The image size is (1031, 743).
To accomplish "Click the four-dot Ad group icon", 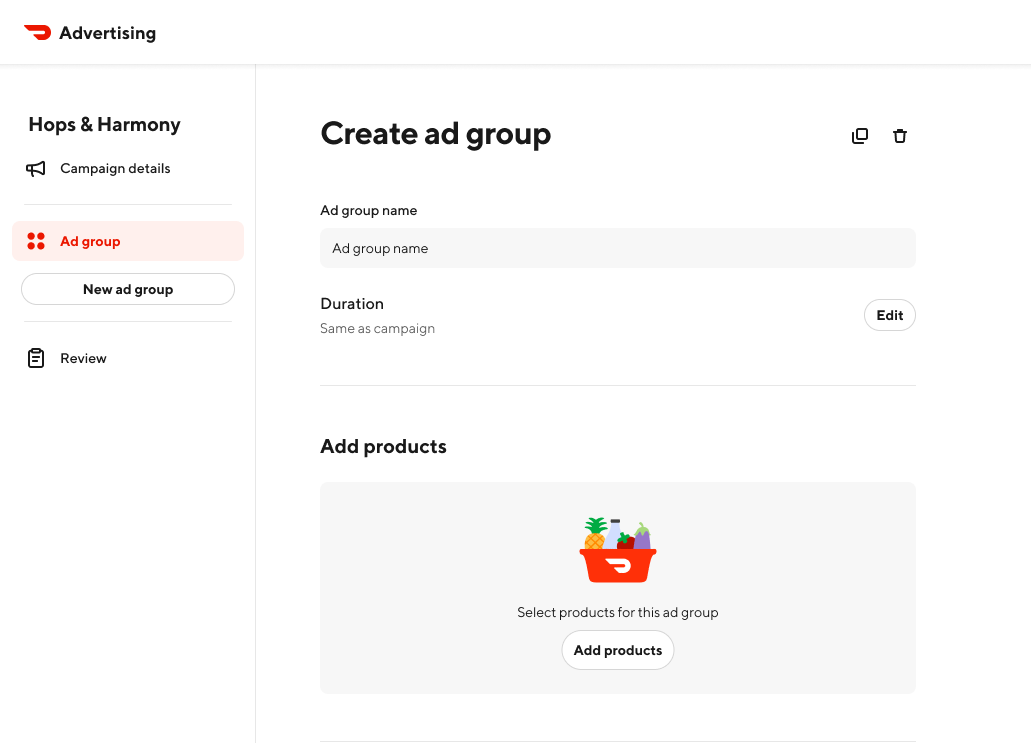I will (x=36, y=241).
